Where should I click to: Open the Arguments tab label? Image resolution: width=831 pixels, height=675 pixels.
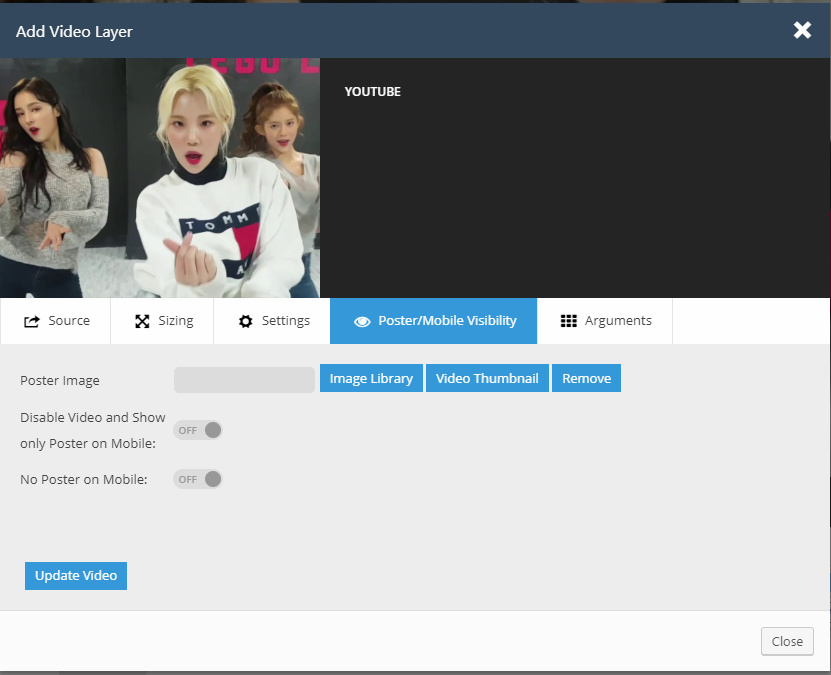[x=618, y=321]
